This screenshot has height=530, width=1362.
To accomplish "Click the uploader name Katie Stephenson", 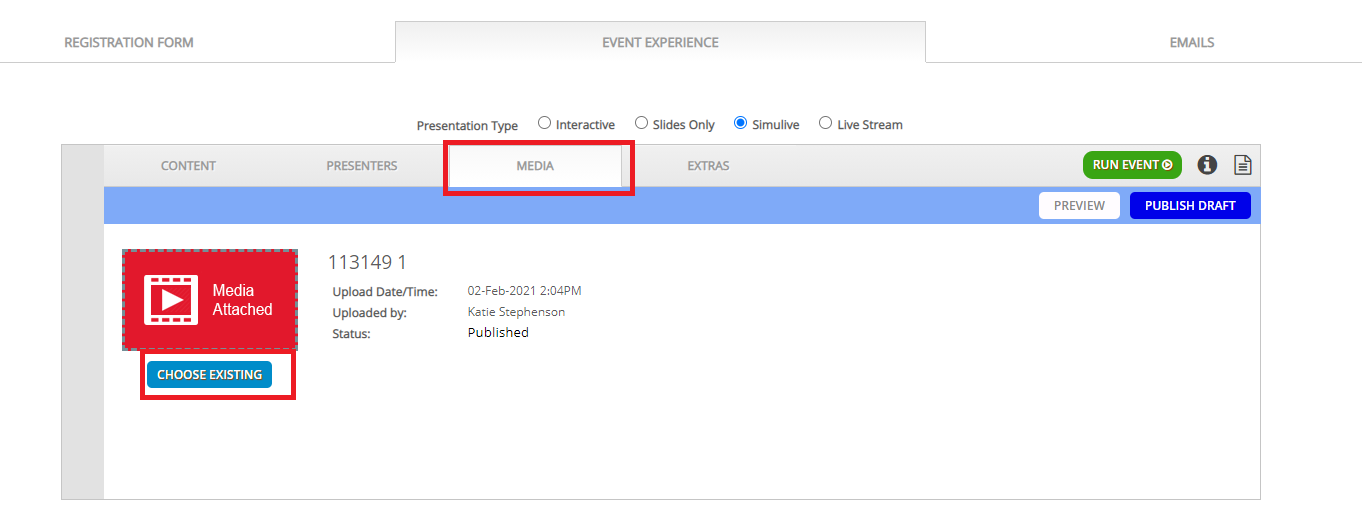I will pos(516,312).
